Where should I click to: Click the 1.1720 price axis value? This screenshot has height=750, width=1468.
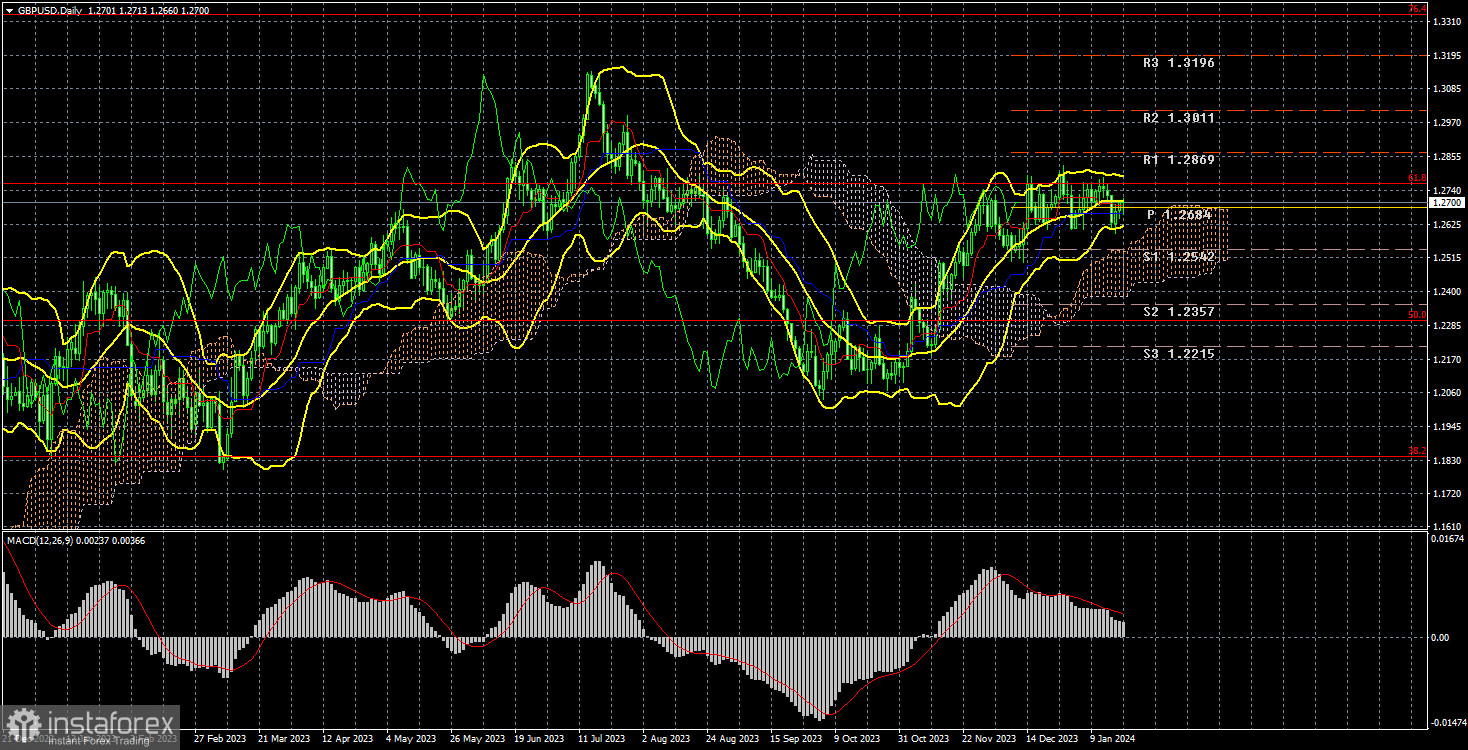1447,493
